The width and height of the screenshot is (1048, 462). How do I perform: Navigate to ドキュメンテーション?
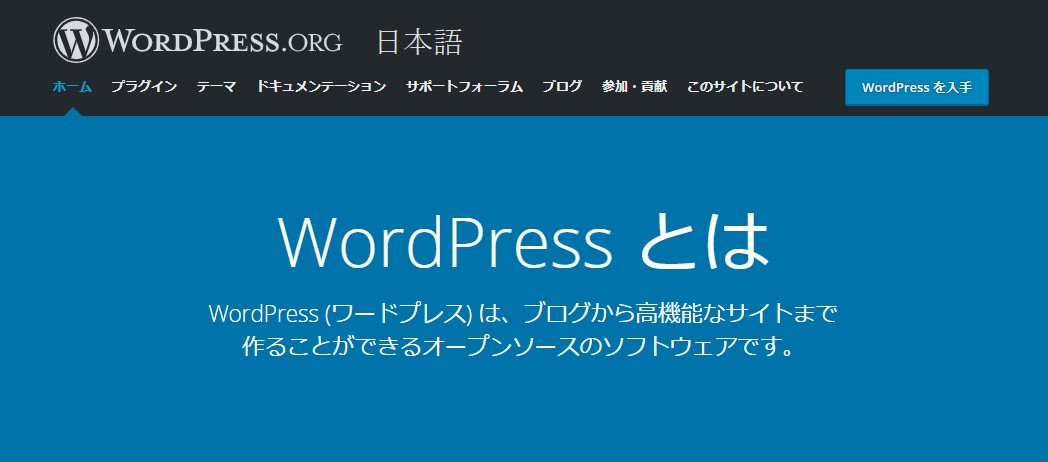coord(321,87)
